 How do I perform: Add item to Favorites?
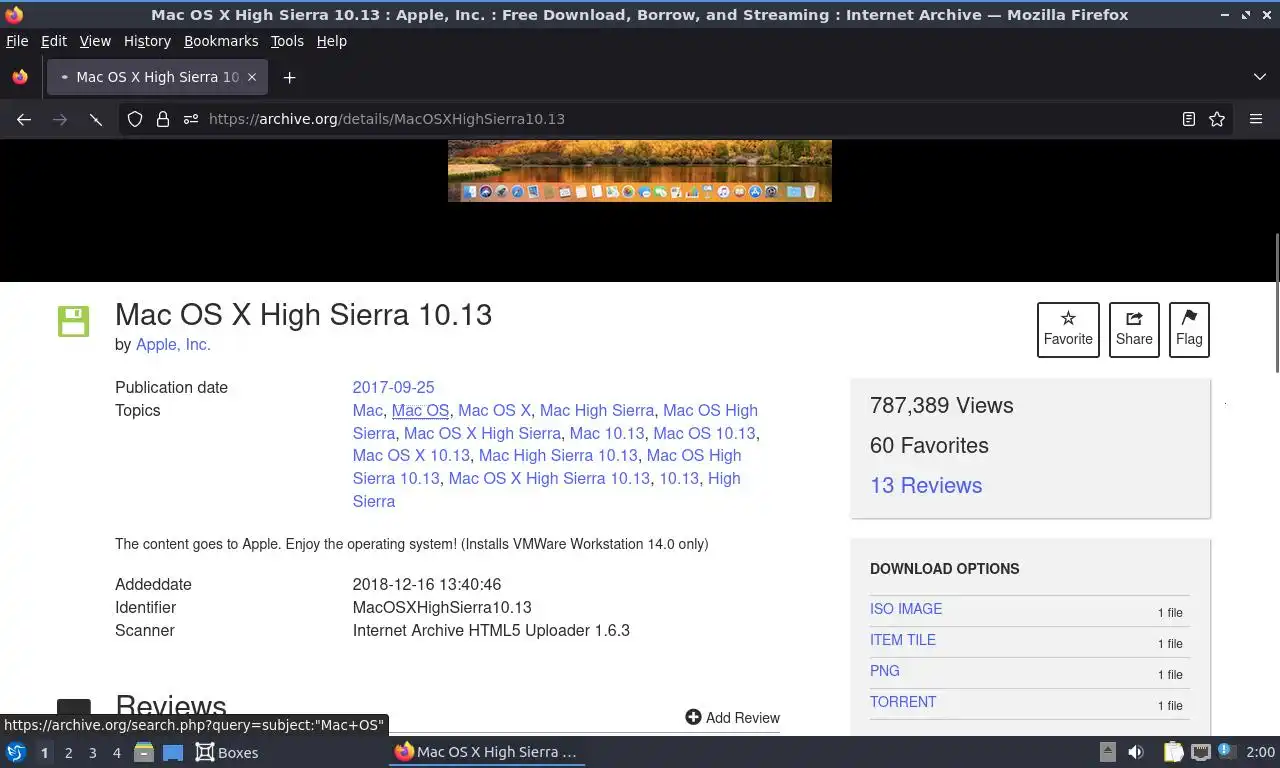point(1068,329)
